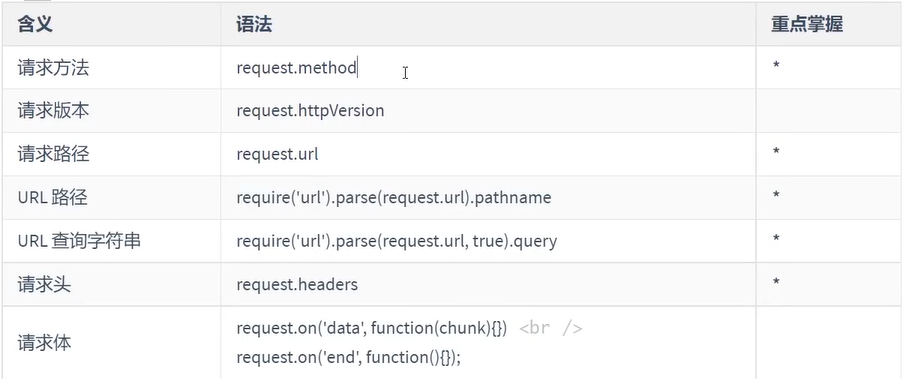Click the 请求头 row label
Screen dimensions: 904x379
coord(44,284)
